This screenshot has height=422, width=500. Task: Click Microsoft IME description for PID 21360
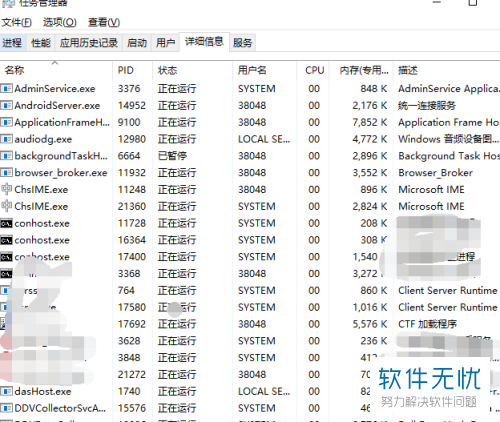click(x=431, y=206)
